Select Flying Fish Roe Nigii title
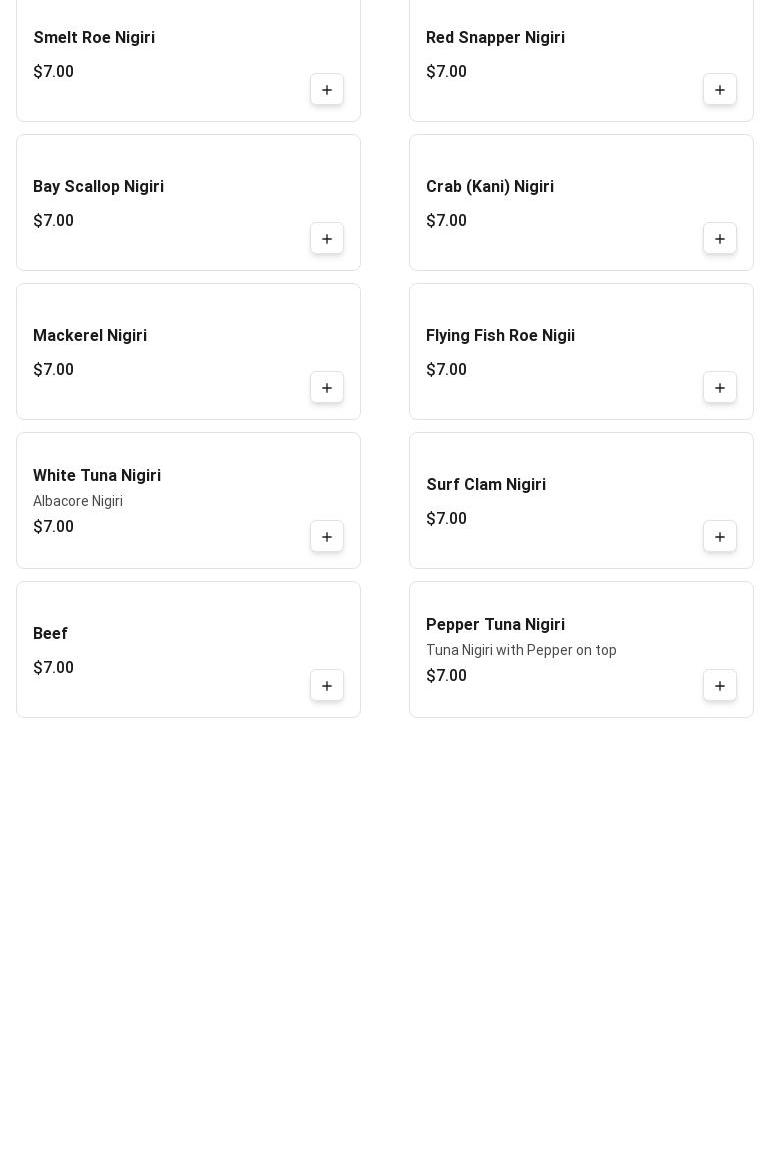This screenshot has width=770, height=1153. point(500,336)
